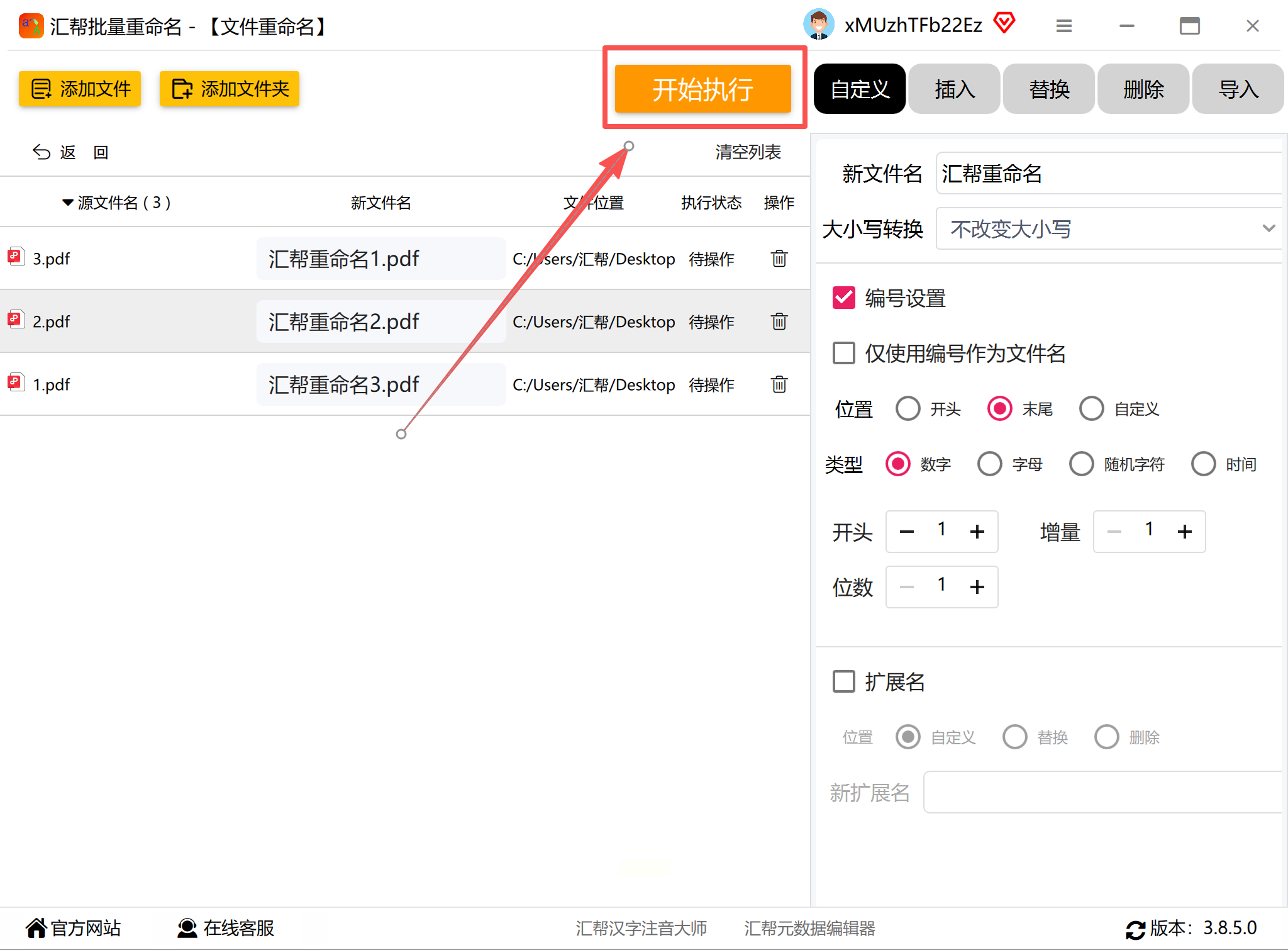Remove 1.pdf with its trash icon
Screen dimensions: 1288x950
click(x=779, y=384)
